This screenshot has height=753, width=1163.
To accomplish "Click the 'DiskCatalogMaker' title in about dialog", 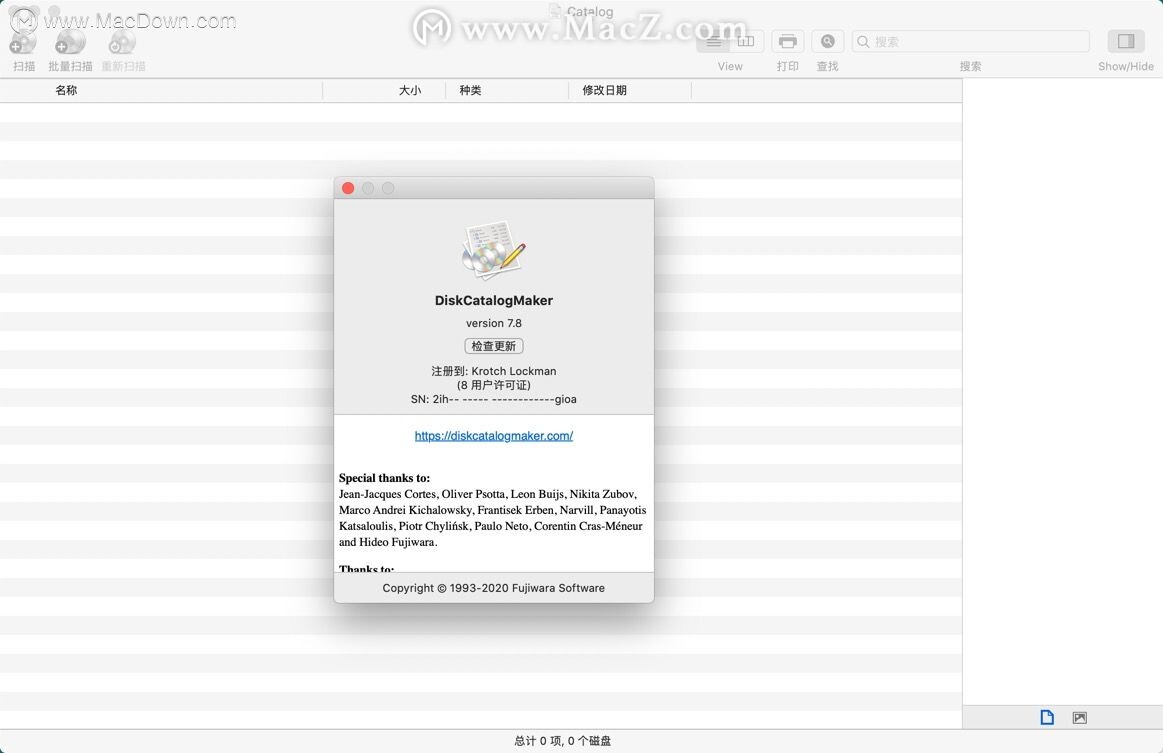I will point(494,300).
